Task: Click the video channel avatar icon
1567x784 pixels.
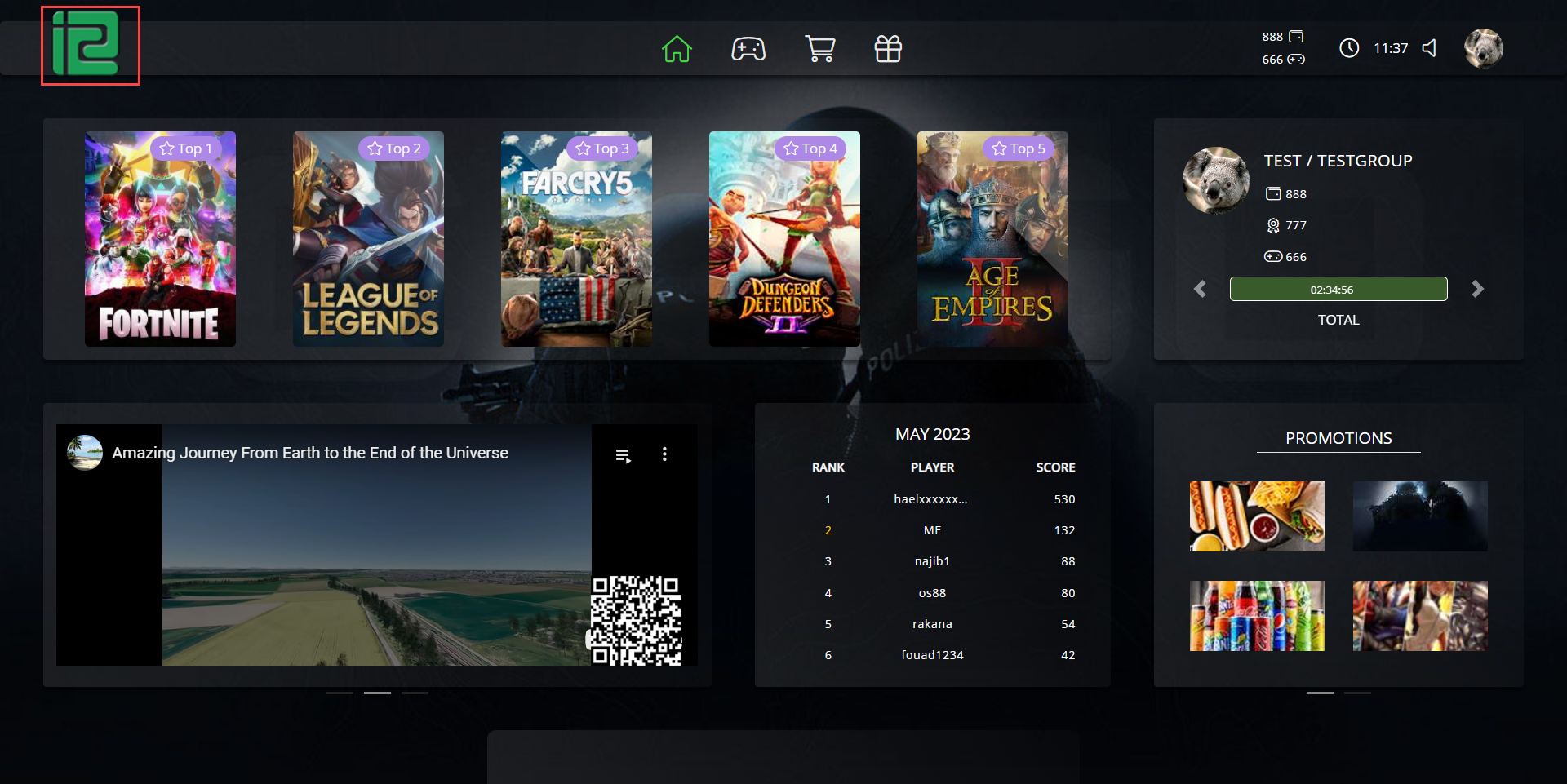Action: pos(85,453)
